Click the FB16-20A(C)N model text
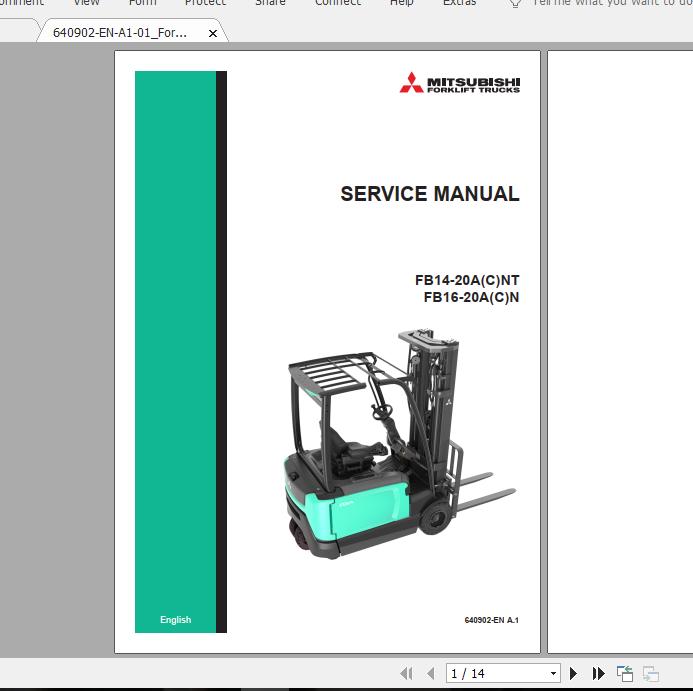This screenshot has height=691, width=693. click(471, 297)
